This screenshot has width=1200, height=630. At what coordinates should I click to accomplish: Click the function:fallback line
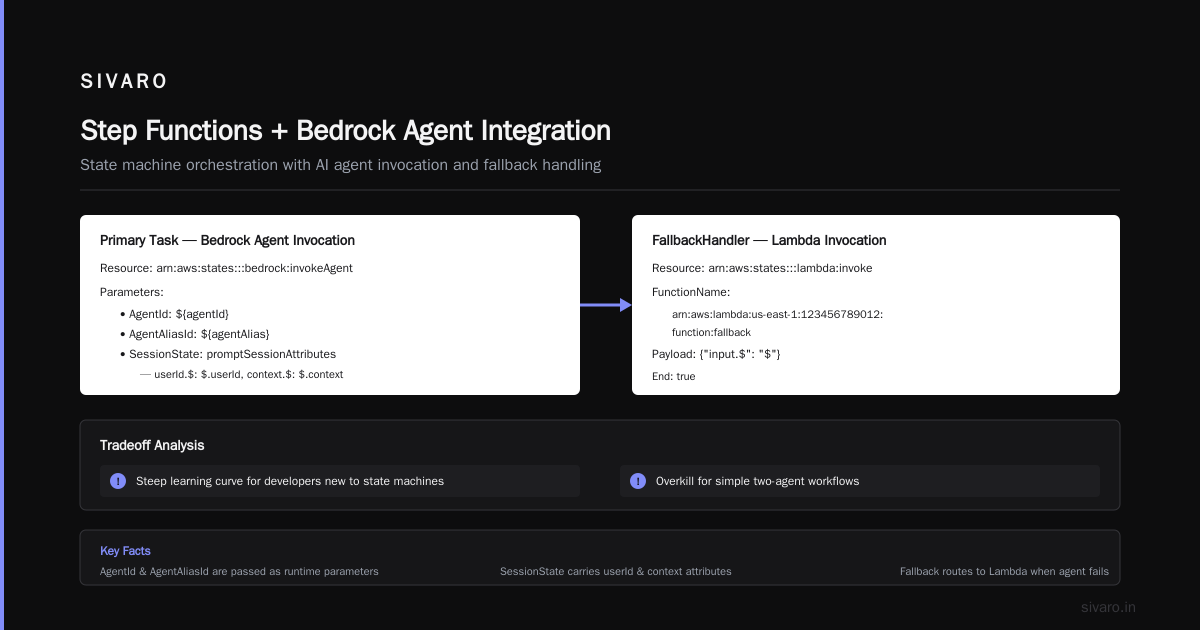pyautogui.click(x=711, y=332)
